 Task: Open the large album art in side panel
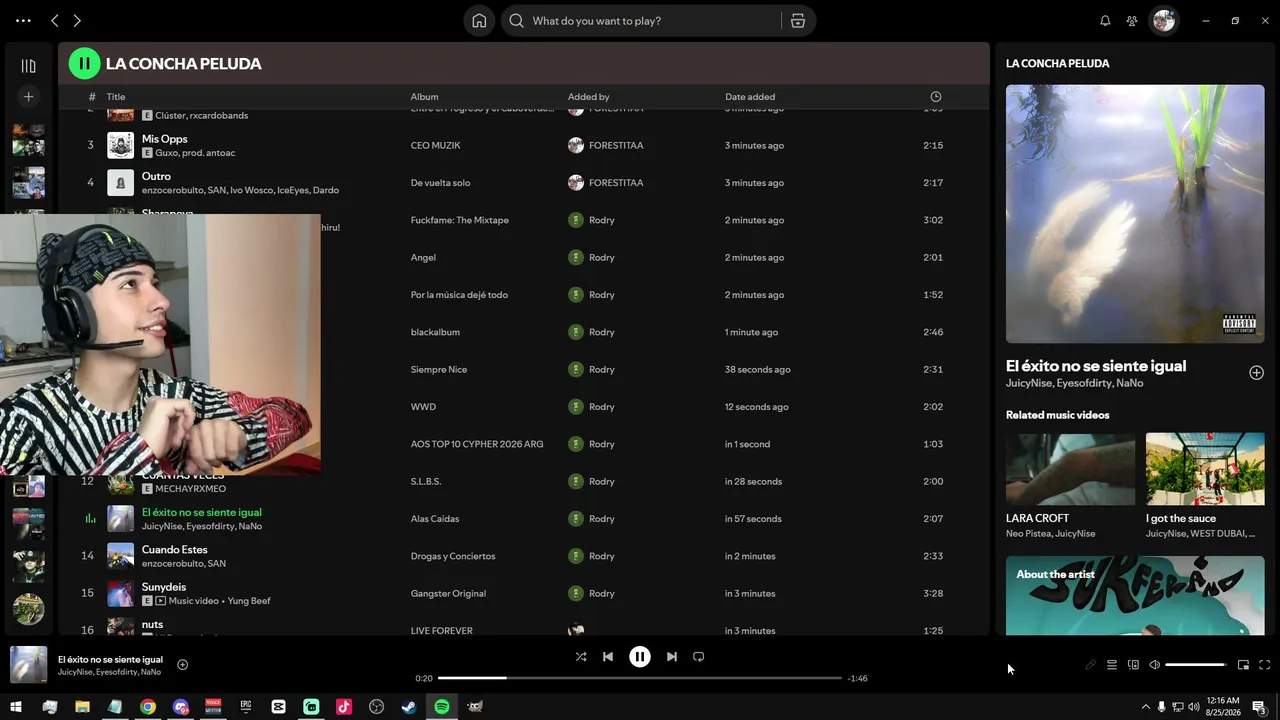tap(1135, 214)
